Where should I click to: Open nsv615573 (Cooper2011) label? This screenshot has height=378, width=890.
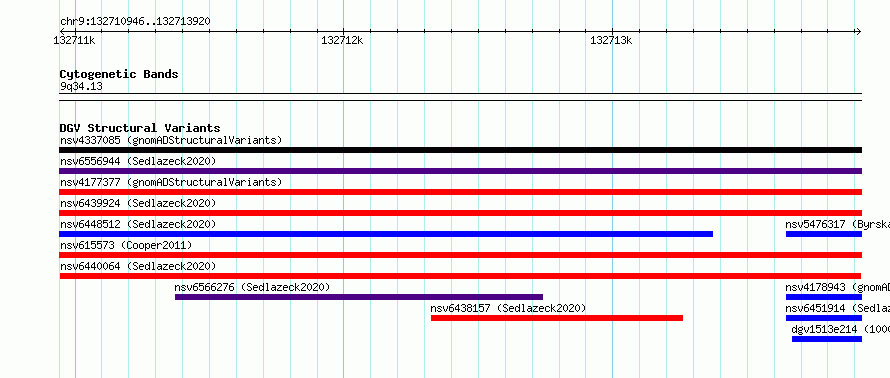coord(126,245)
